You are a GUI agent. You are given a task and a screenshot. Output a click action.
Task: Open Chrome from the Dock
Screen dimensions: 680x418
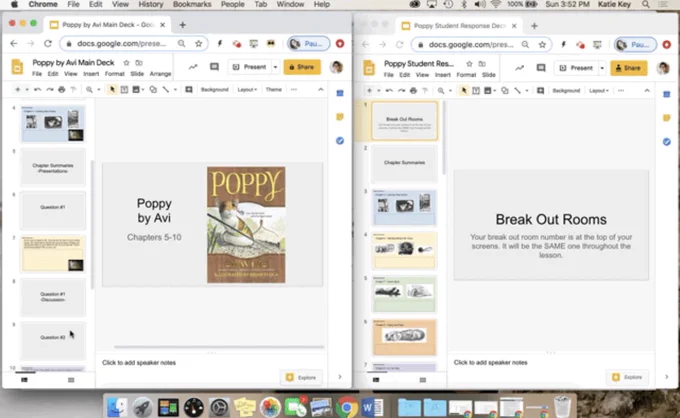click(346, 407)
